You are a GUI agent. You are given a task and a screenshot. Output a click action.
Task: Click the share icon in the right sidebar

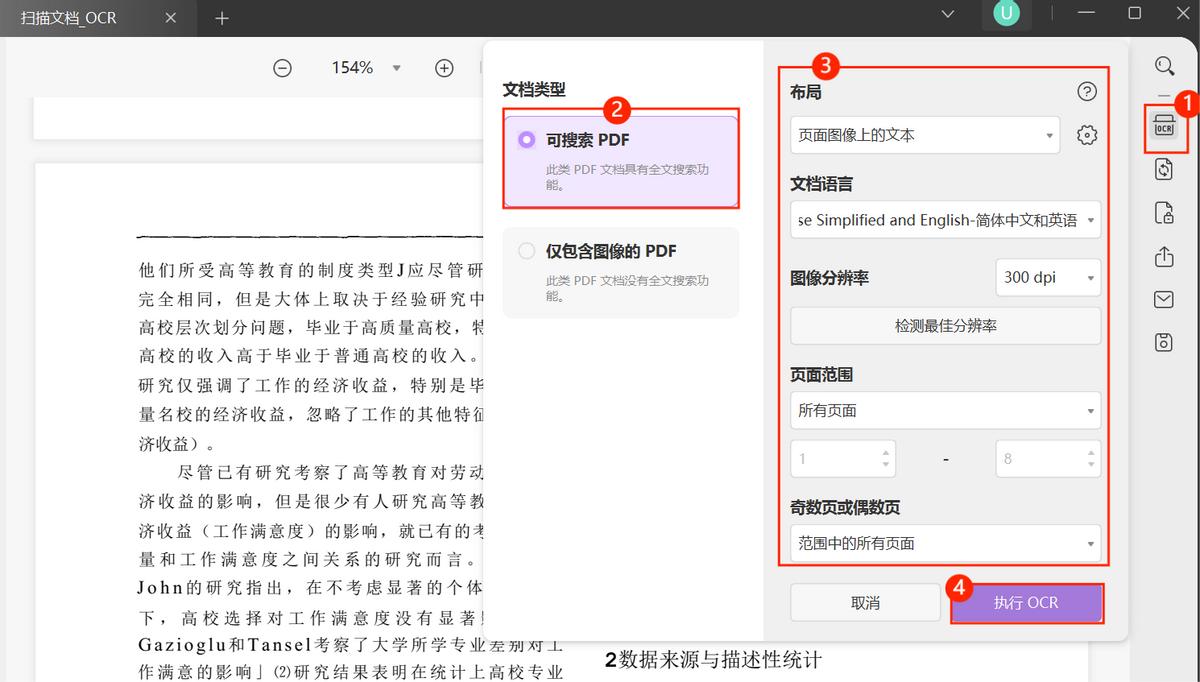tap(1163, 256)
